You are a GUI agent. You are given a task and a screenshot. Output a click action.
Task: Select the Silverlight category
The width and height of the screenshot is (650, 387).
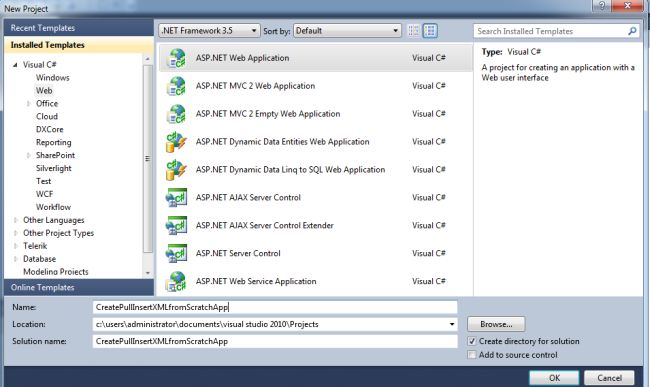click(53, 168)
